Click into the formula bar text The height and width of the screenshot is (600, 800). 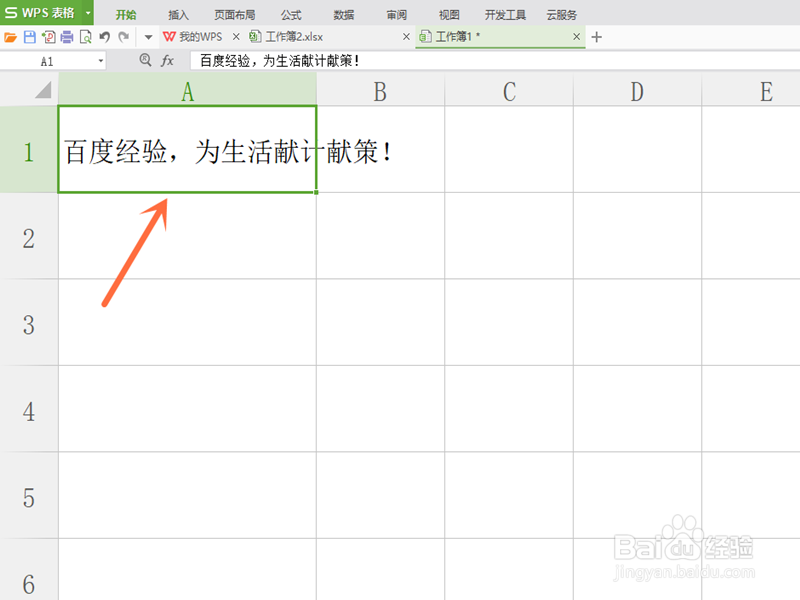(x=495, y=61)
